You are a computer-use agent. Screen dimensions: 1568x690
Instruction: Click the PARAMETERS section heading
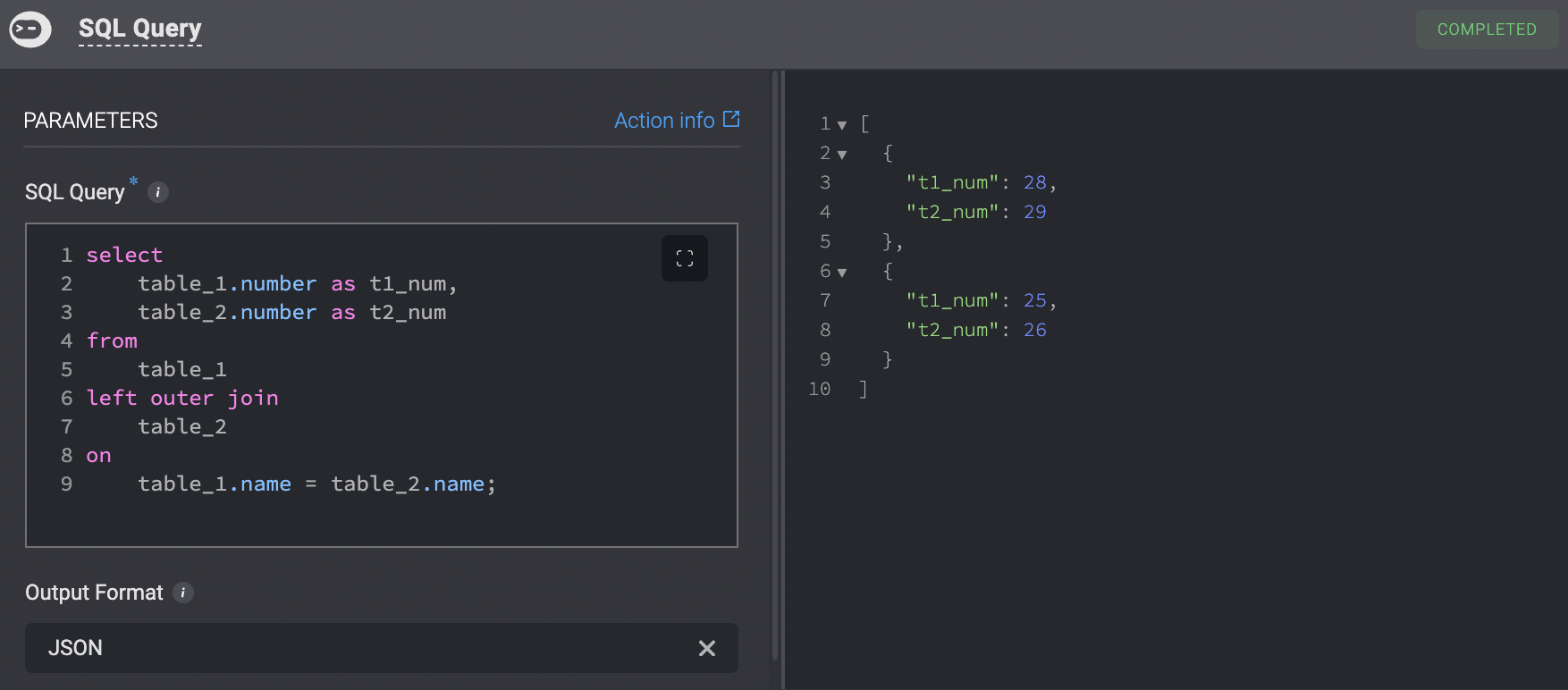coord(90,121)
